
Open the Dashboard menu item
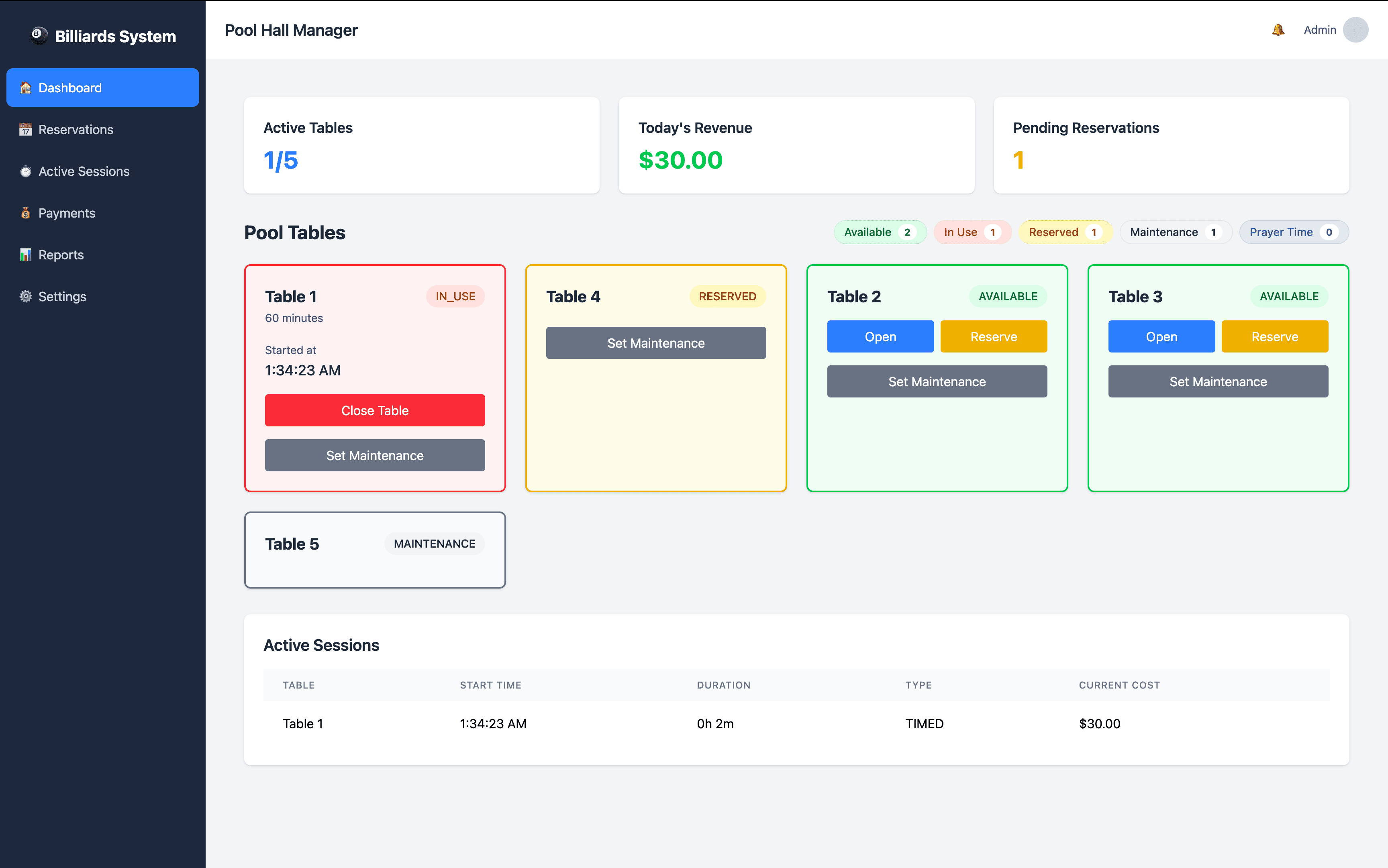pos(103,88)
